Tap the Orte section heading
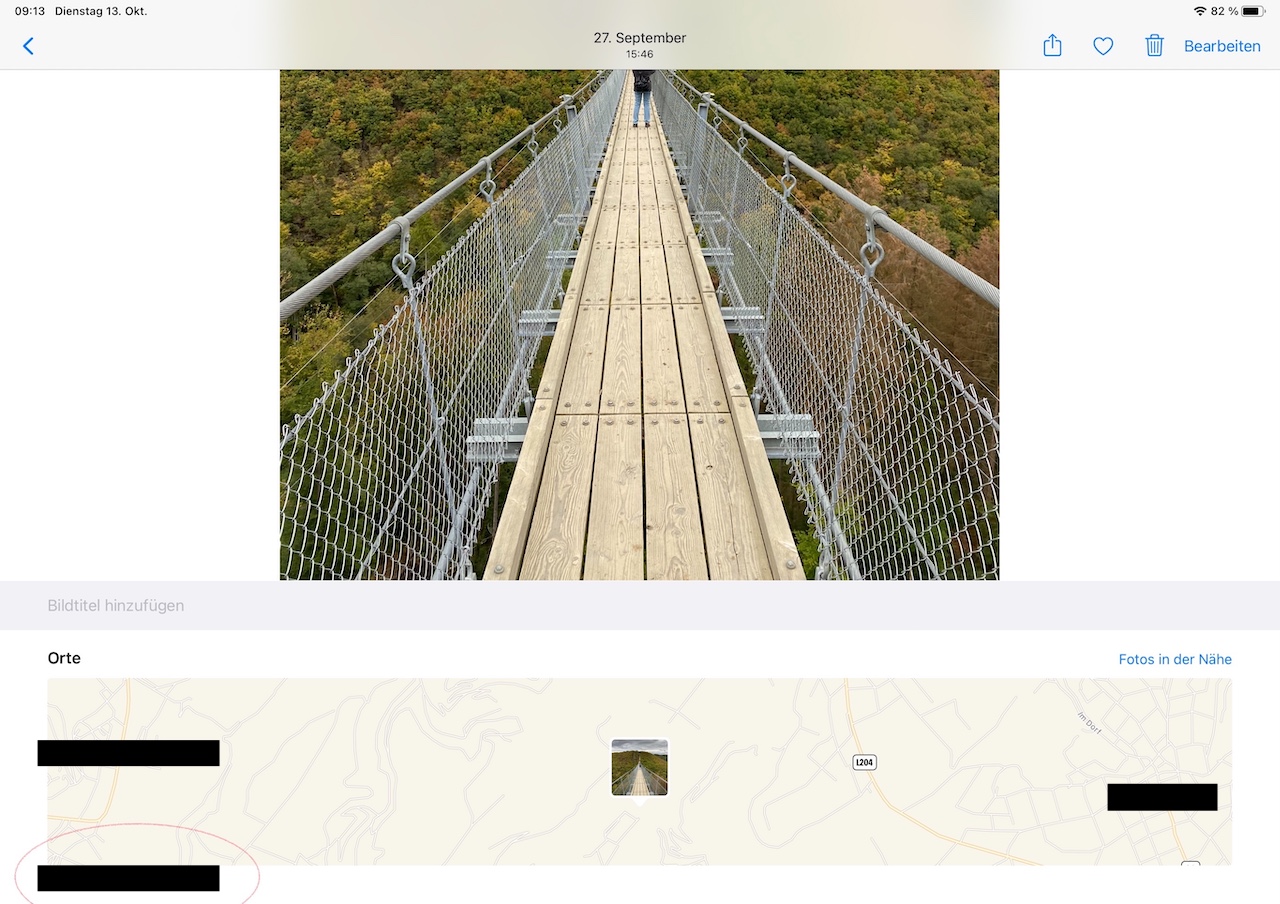Viewport: 1280px width, 904px height. 64,658
